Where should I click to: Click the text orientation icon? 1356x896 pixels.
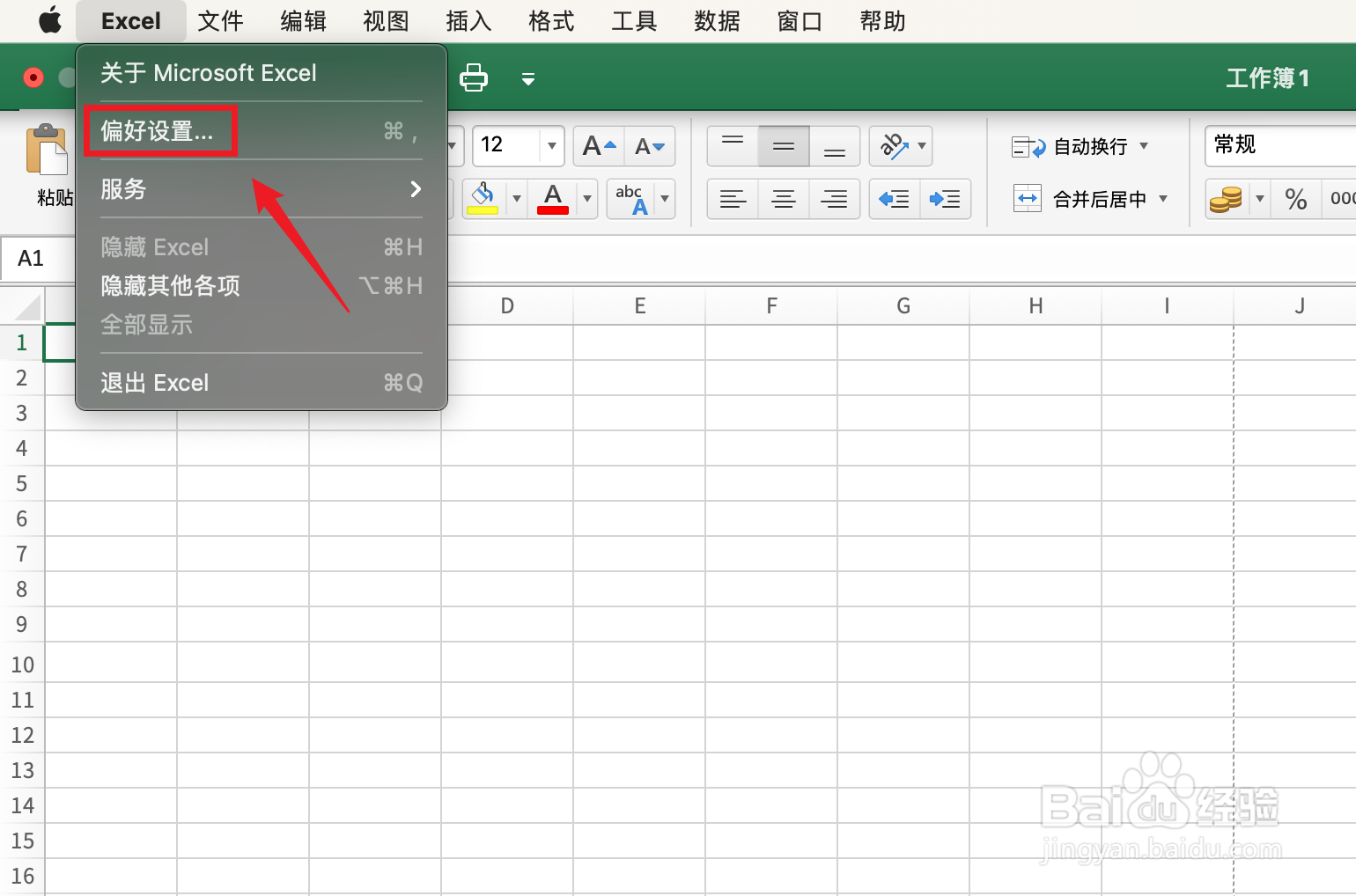pyautogui.click(x=893, y=146)
